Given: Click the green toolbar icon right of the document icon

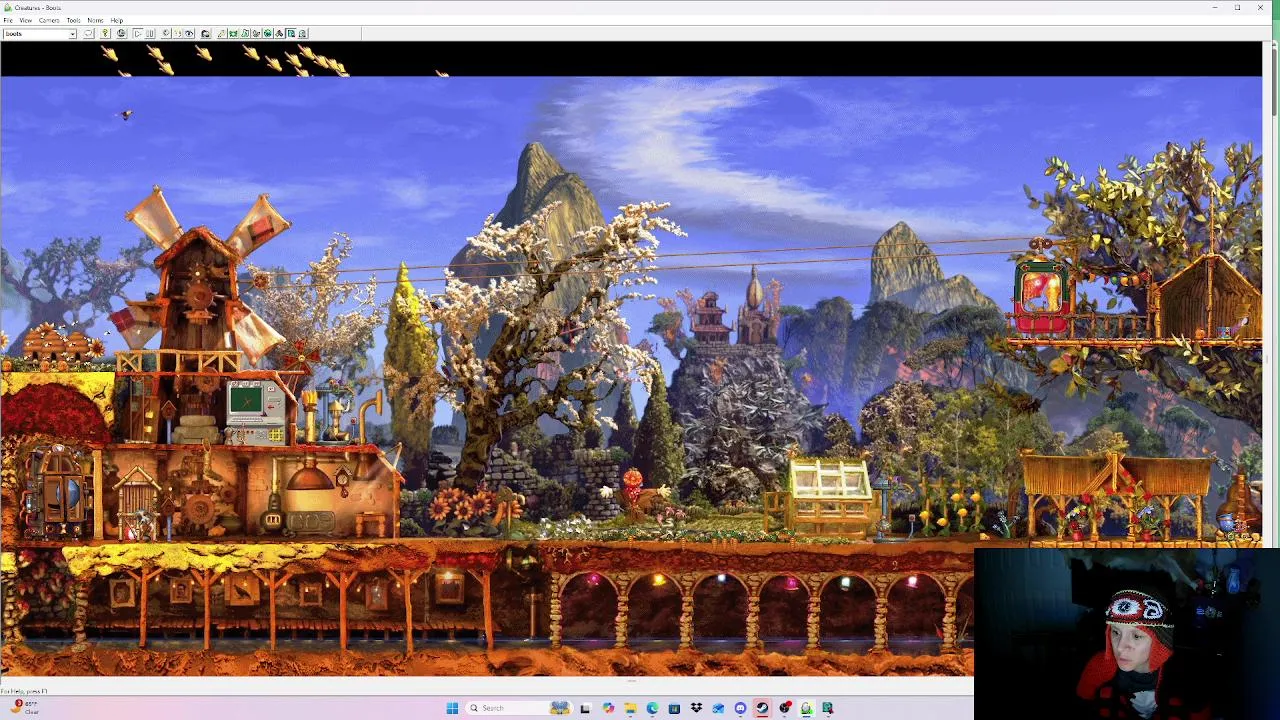Looking at the screenshot, I should pos(256,34).
